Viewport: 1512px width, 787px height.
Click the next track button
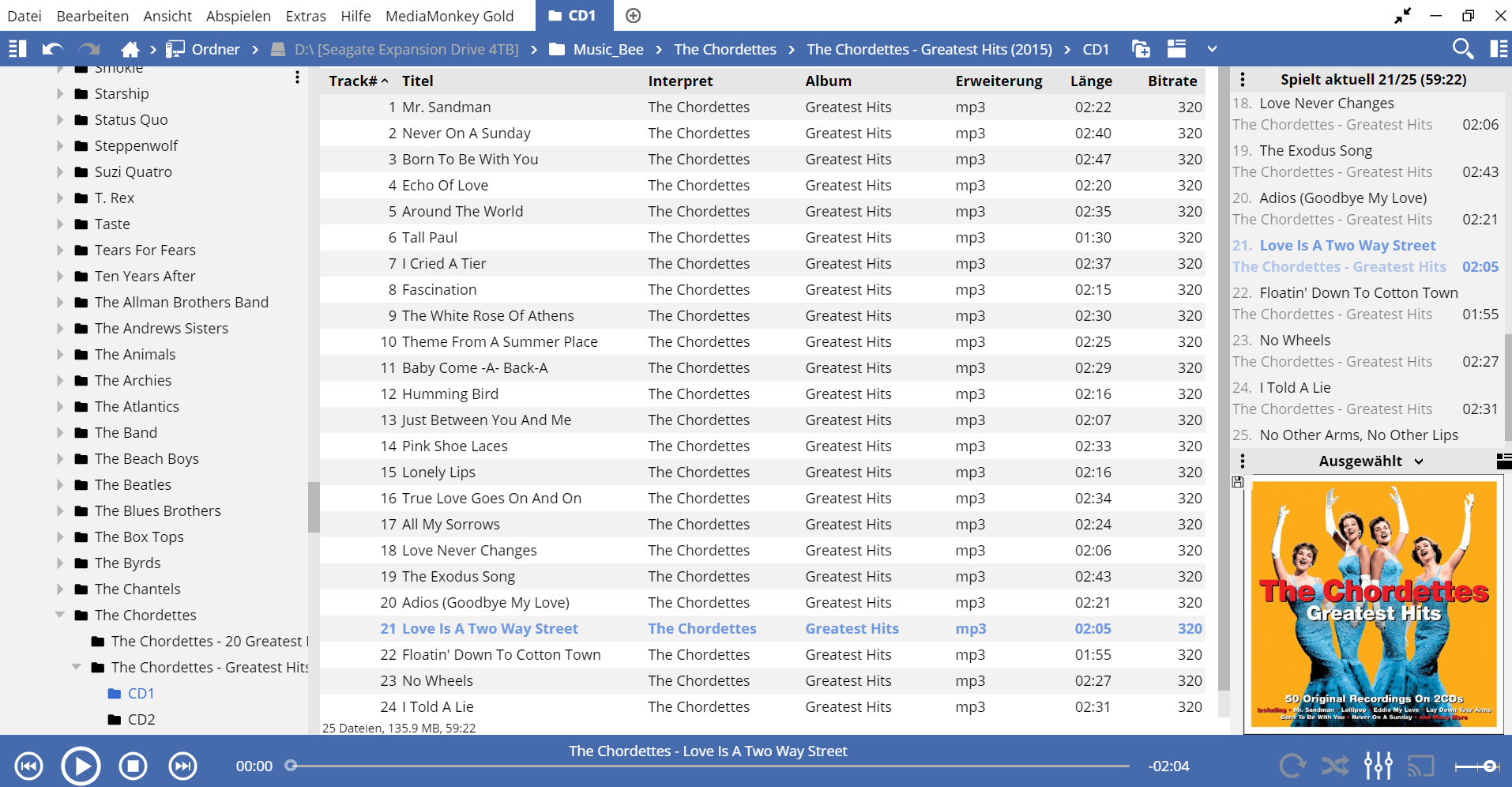click(x=182, y=766)
